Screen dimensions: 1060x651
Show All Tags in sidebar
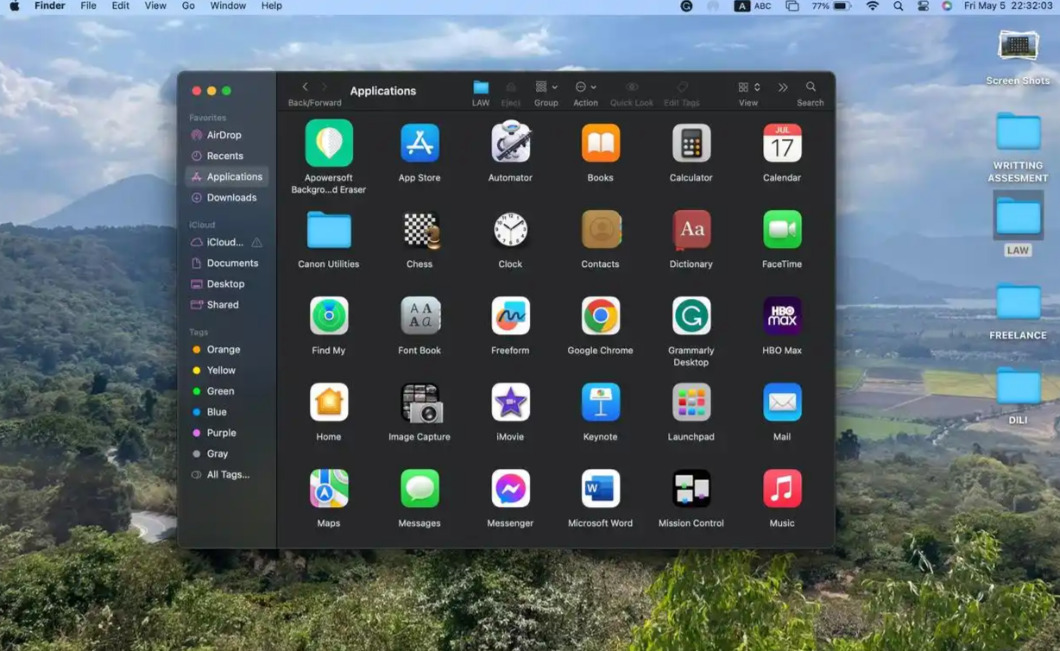click(226, 475)
